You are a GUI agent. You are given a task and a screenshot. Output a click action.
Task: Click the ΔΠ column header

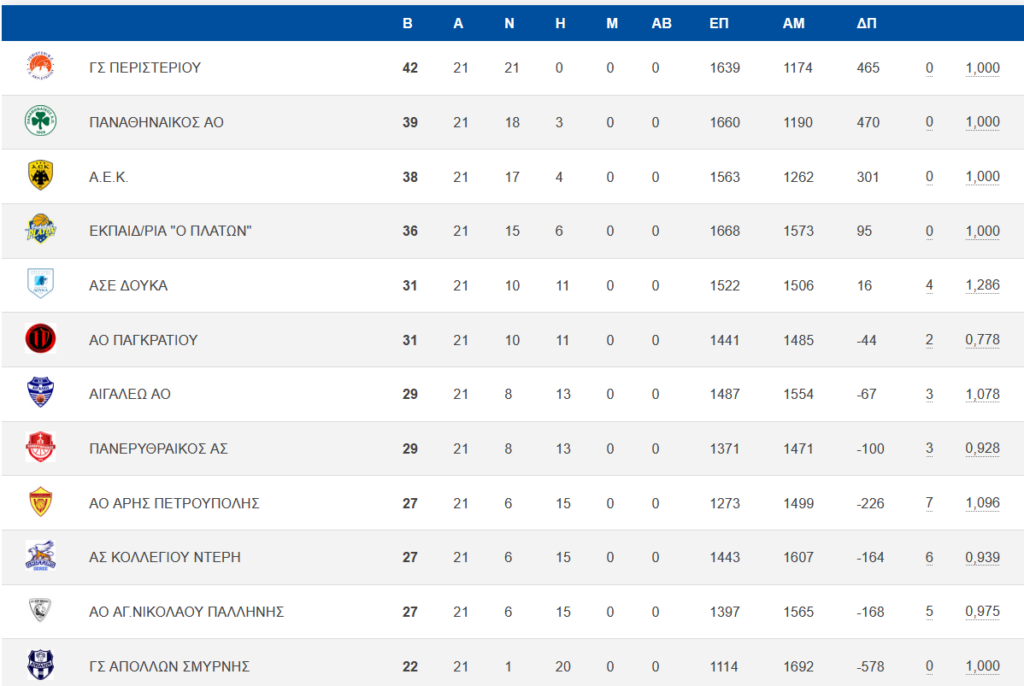pos(867,24)
